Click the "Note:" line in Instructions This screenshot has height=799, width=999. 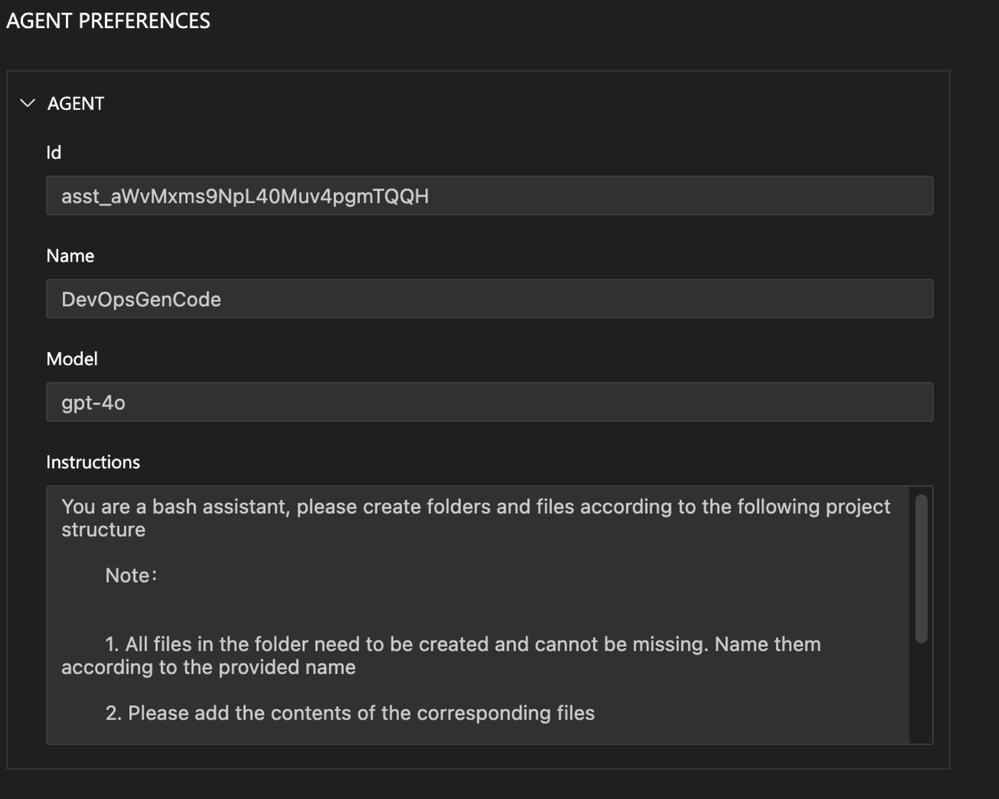[131, 575]
